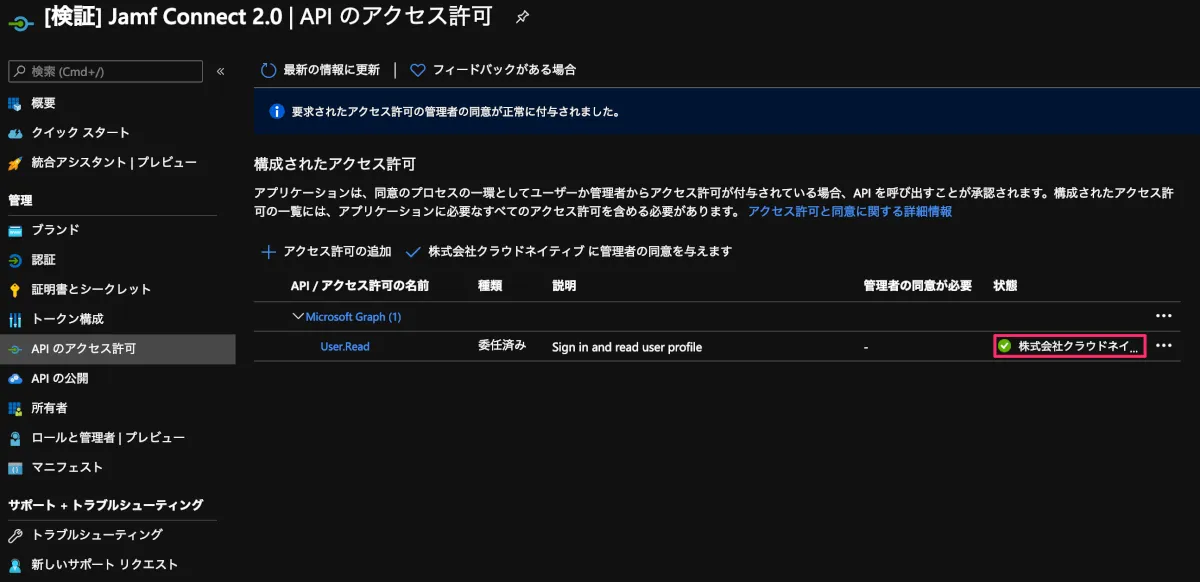Click the wrench icon for トラブルシューティング
Viewport: 1200px width, 582px height.
click(15, 535)
